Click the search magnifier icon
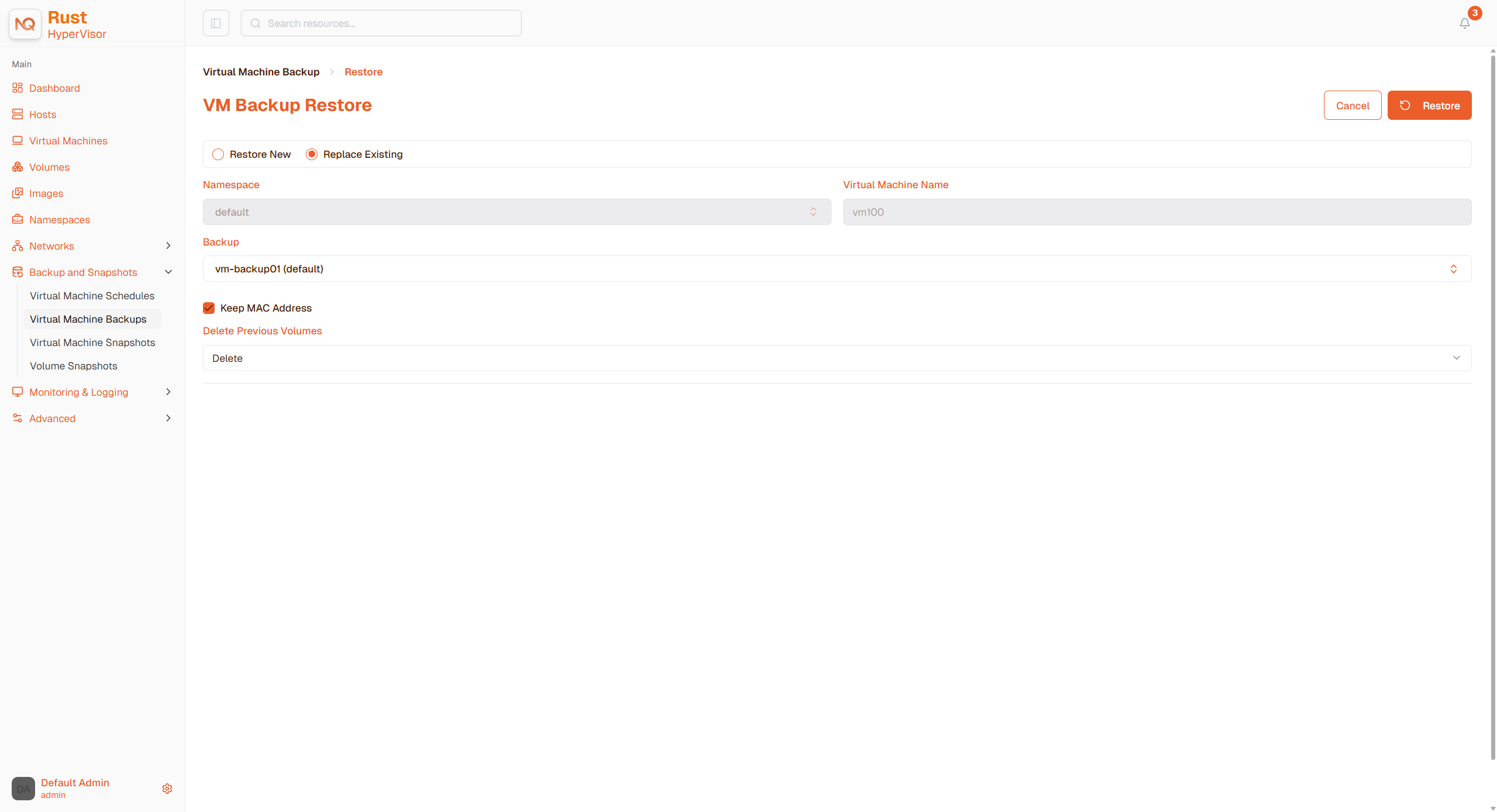This screenshot has width=1497, height=812. [x=256, y=23]
